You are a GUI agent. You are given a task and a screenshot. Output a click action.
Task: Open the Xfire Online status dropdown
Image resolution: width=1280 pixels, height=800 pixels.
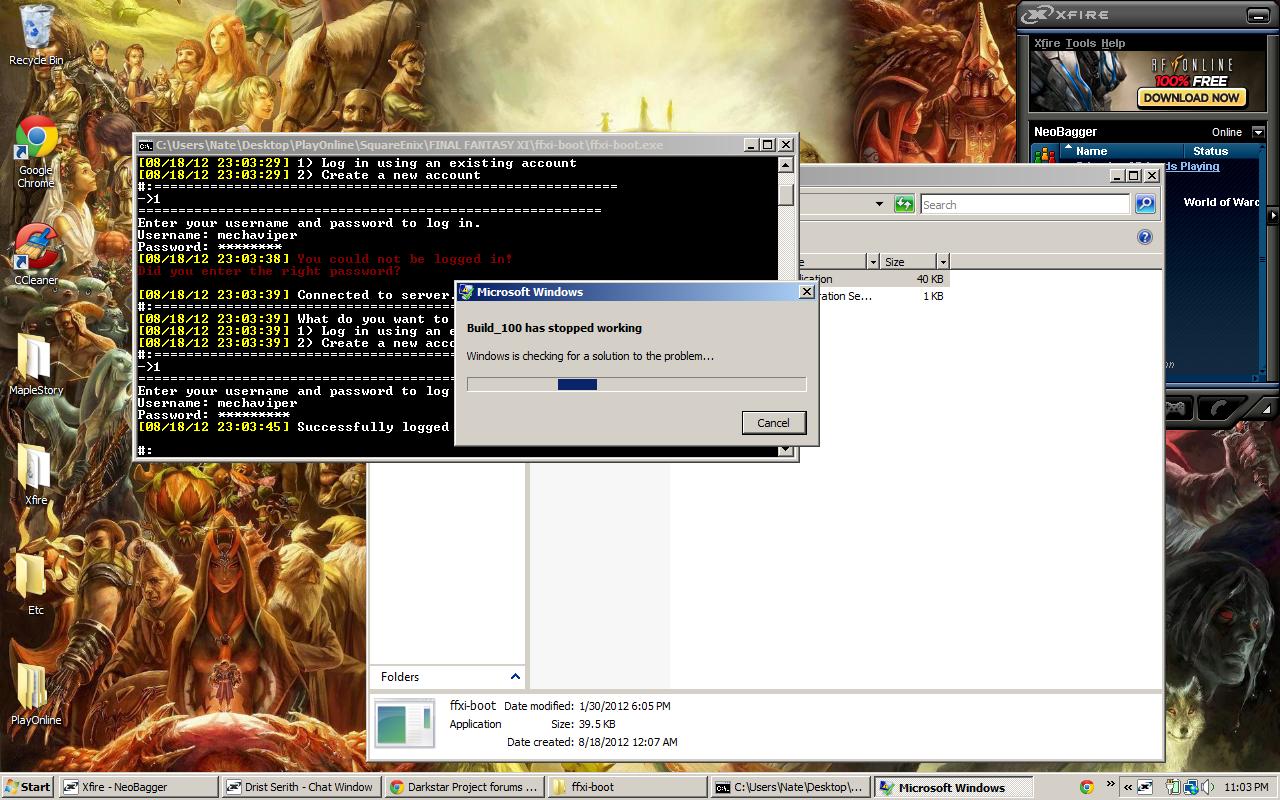(1258, 132)
